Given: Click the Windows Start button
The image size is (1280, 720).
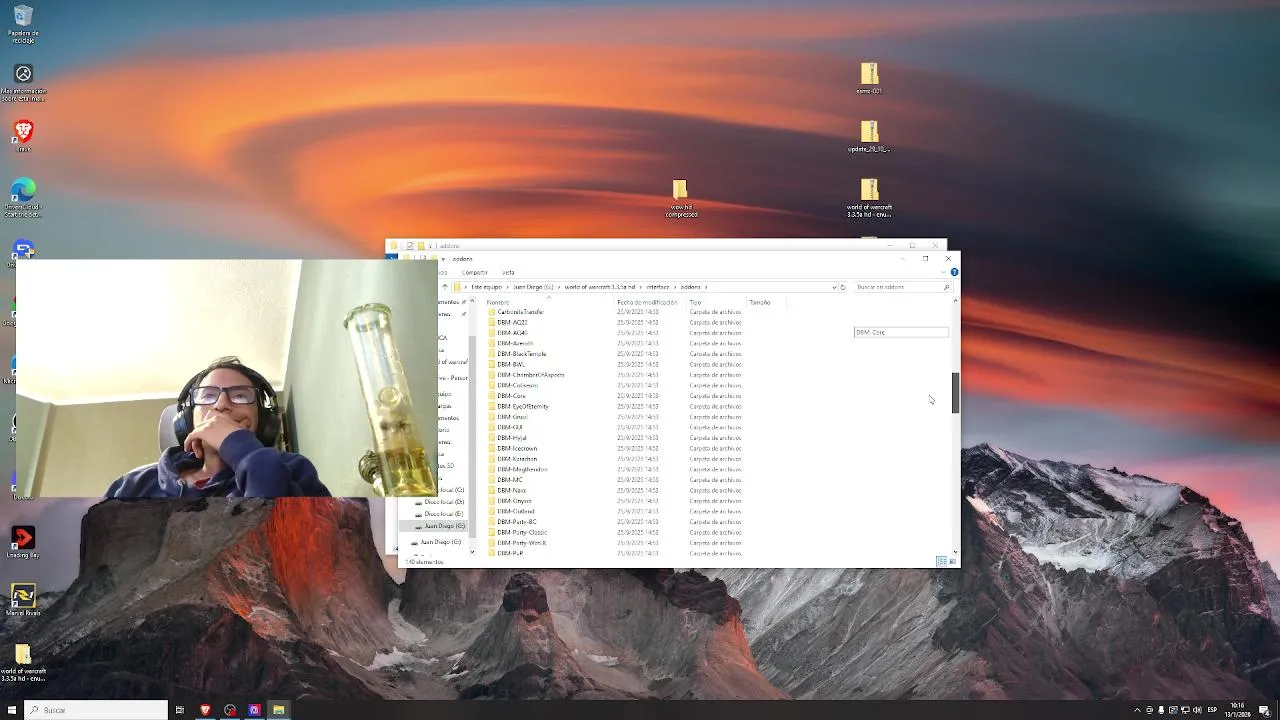Looking at the screenshot, I should 12,710.
